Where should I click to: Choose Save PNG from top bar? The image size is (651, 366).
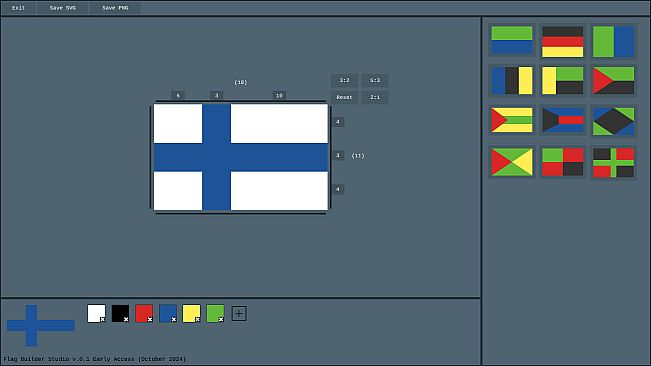[x=115, y=8]
